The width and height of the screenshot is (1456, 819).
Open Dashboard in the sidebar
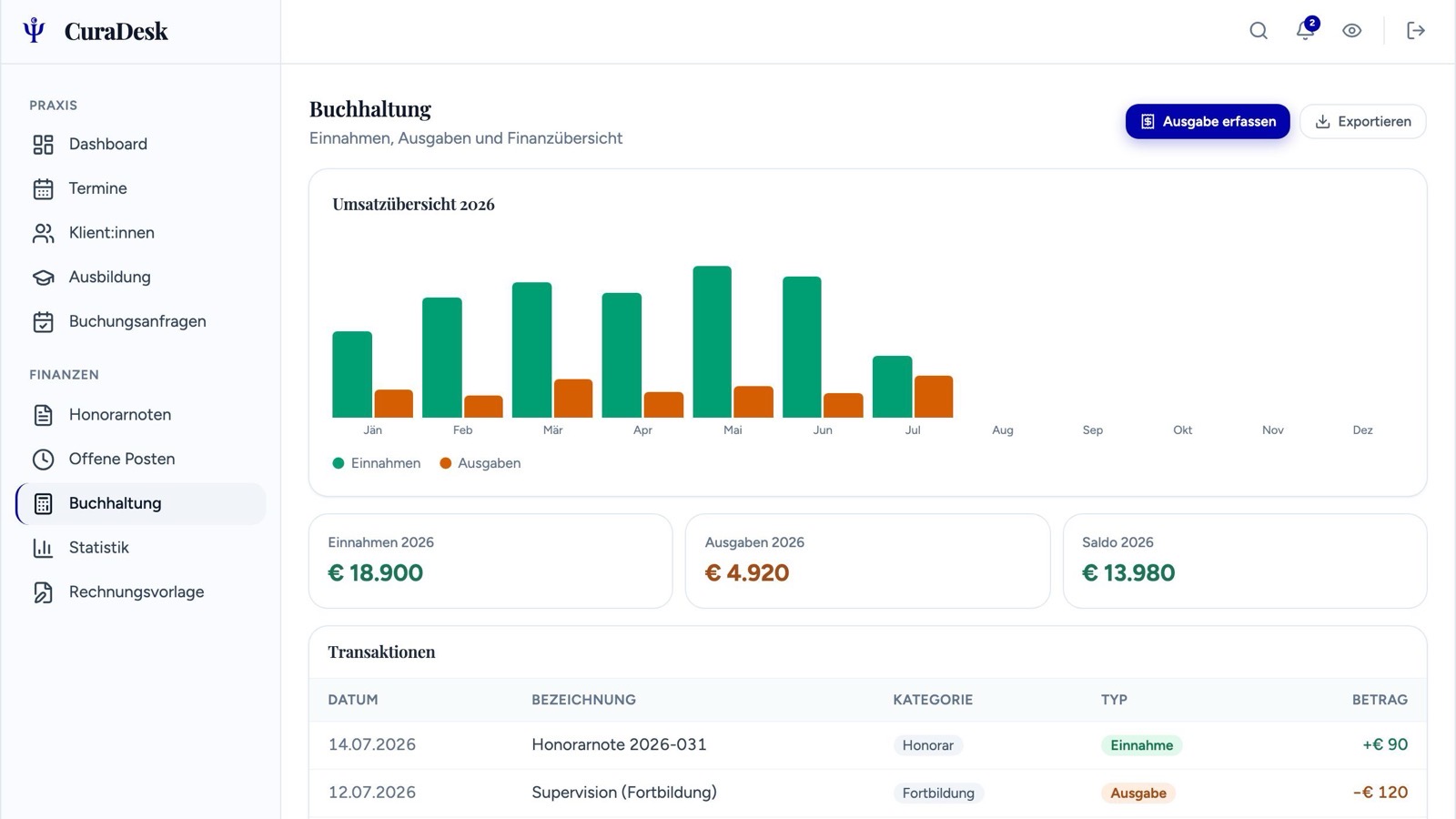tap(141, 144)
